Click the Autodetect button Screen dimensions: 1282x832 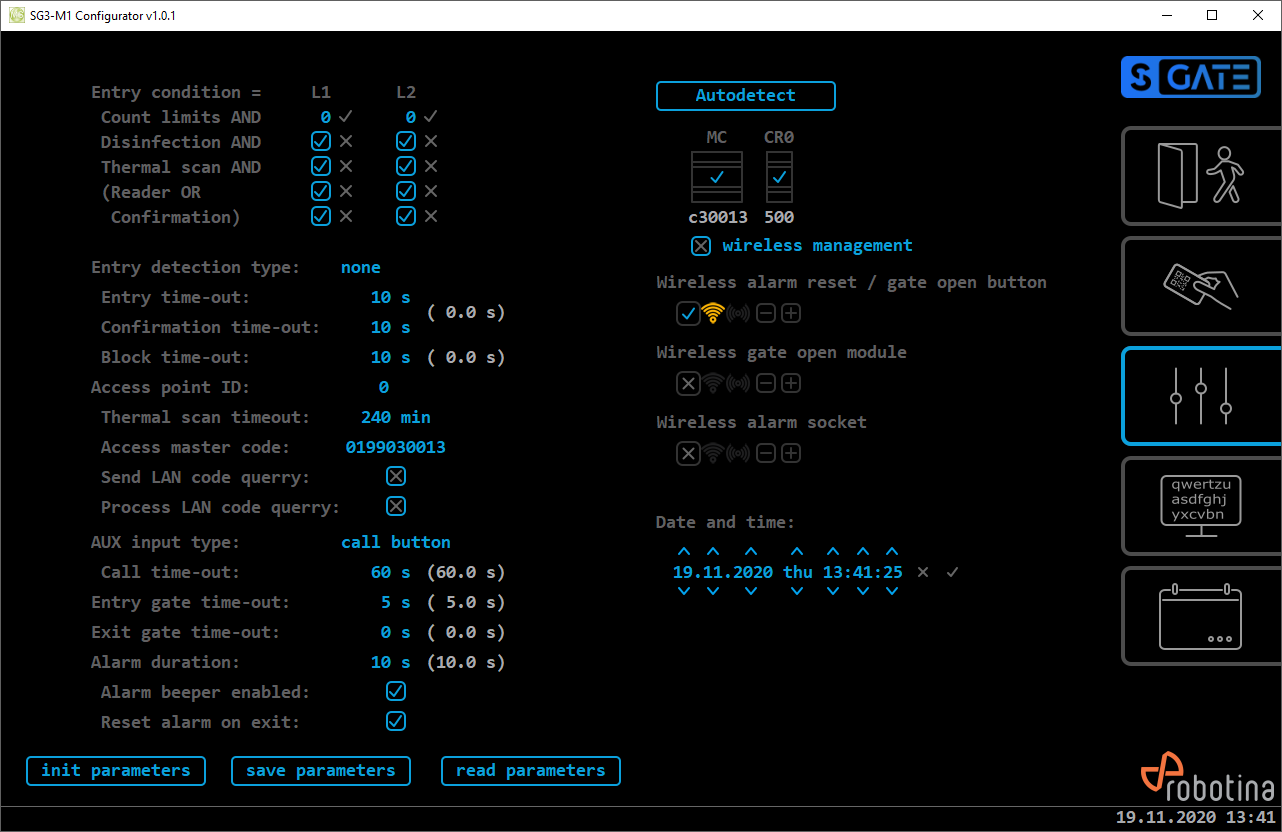pyautogui.click(x=745, y=96)
